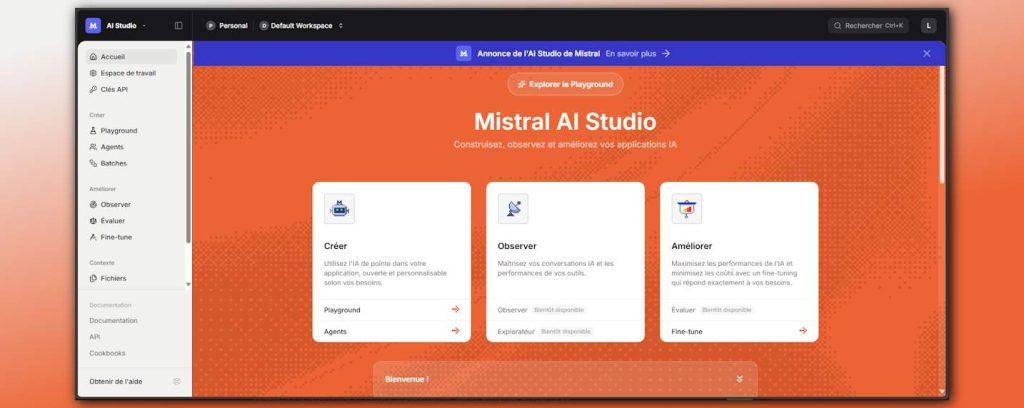Open Playground row in Créer card

392,310
